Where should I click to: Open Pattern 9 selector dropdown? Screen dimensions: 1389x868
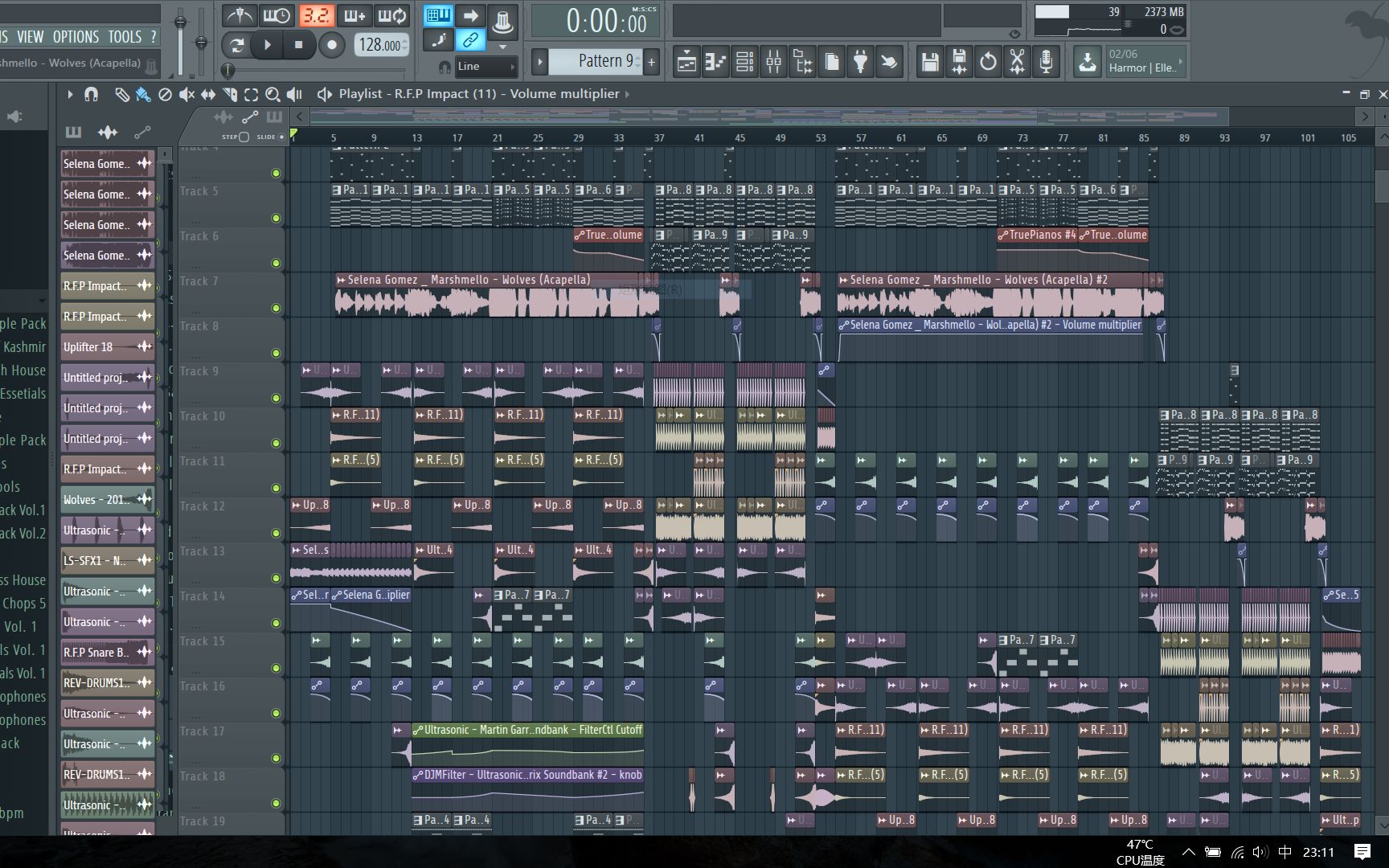point(608,61)
